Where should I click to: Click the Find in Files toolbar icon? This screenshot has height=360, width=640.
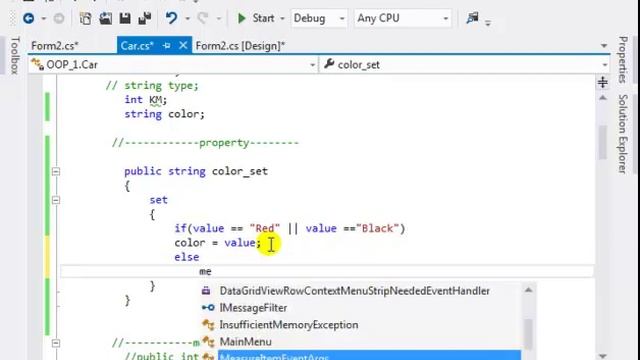473,18
